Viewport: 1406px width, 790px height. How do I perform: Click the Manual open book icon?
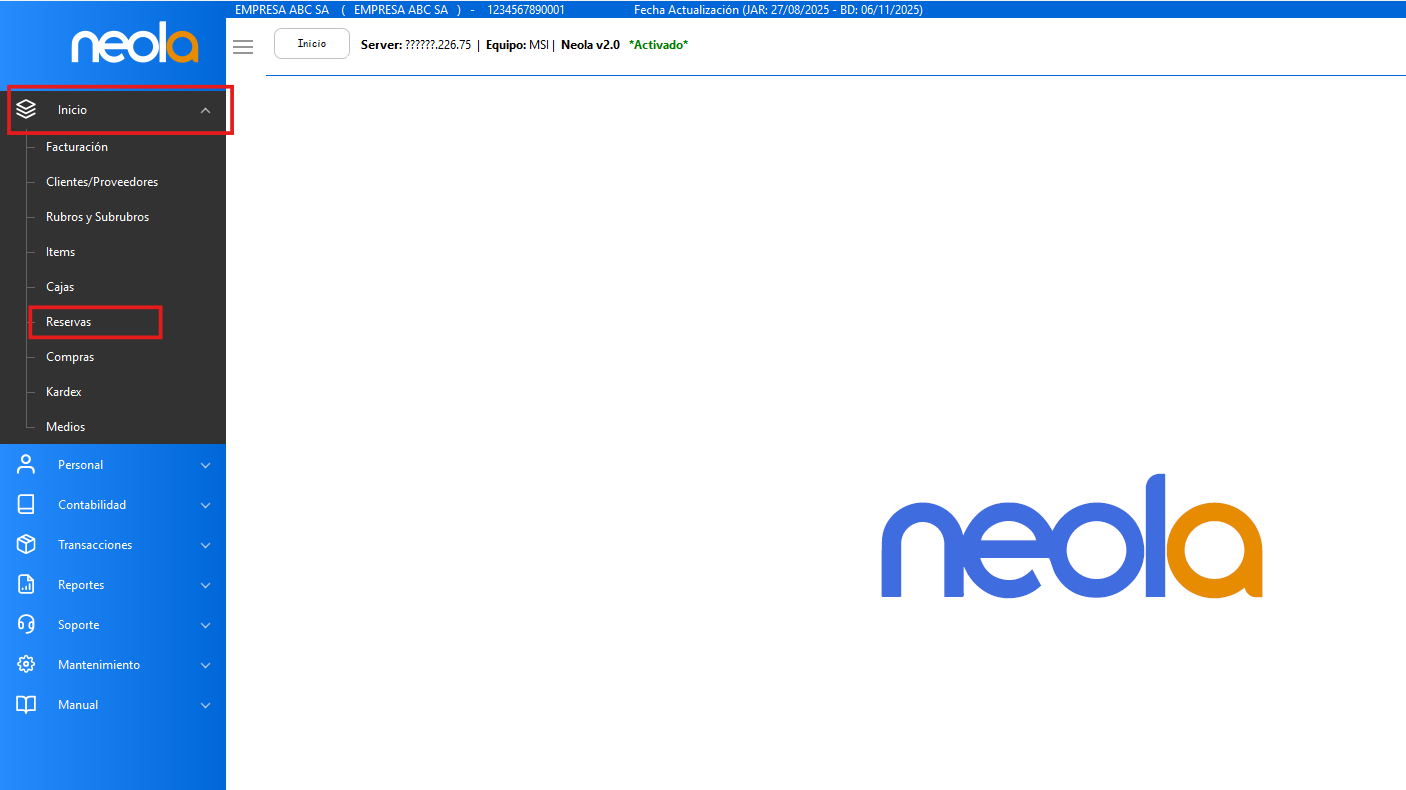(x=26, y=705)
